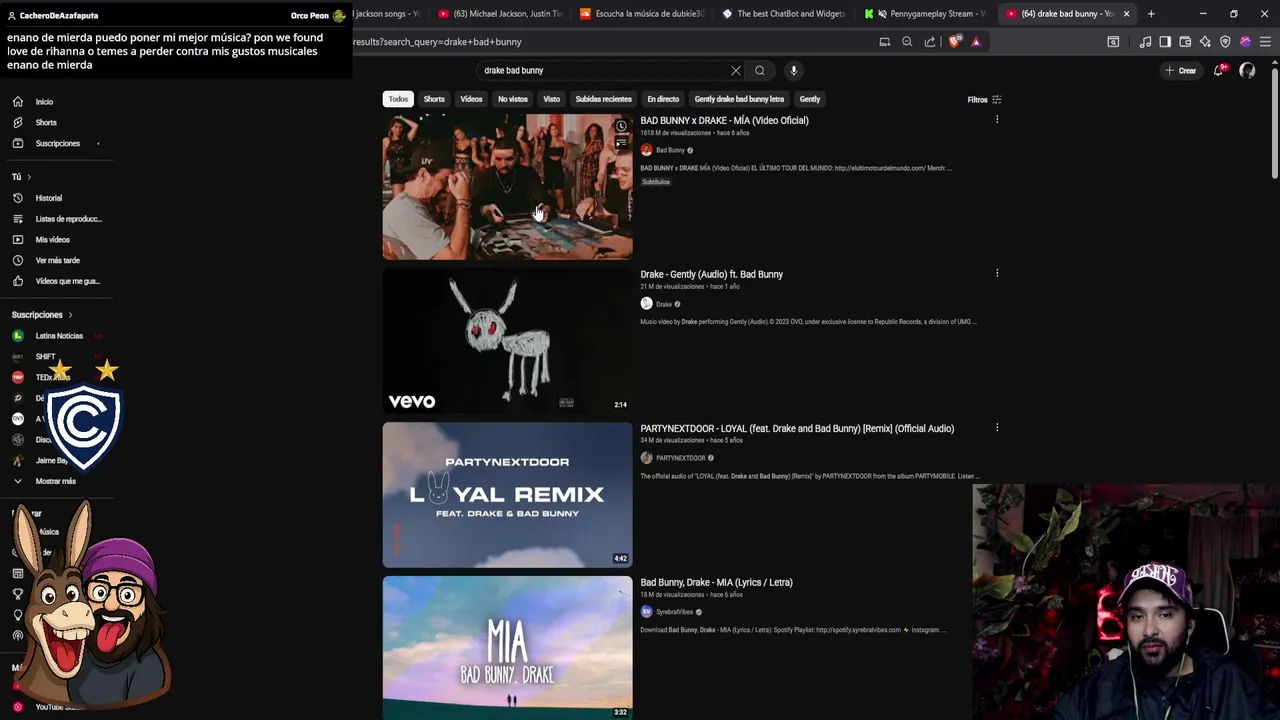Open Drake Gently Audio video title

711,274
